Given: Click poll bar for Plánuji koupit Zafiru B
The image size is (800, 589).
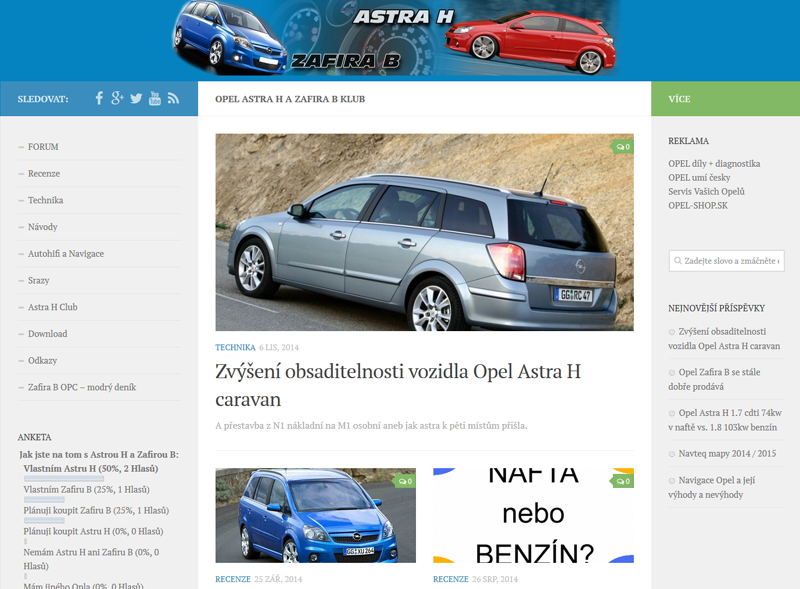Looking at the screenshot, I should pyautogui.click(x=44, y=521).
